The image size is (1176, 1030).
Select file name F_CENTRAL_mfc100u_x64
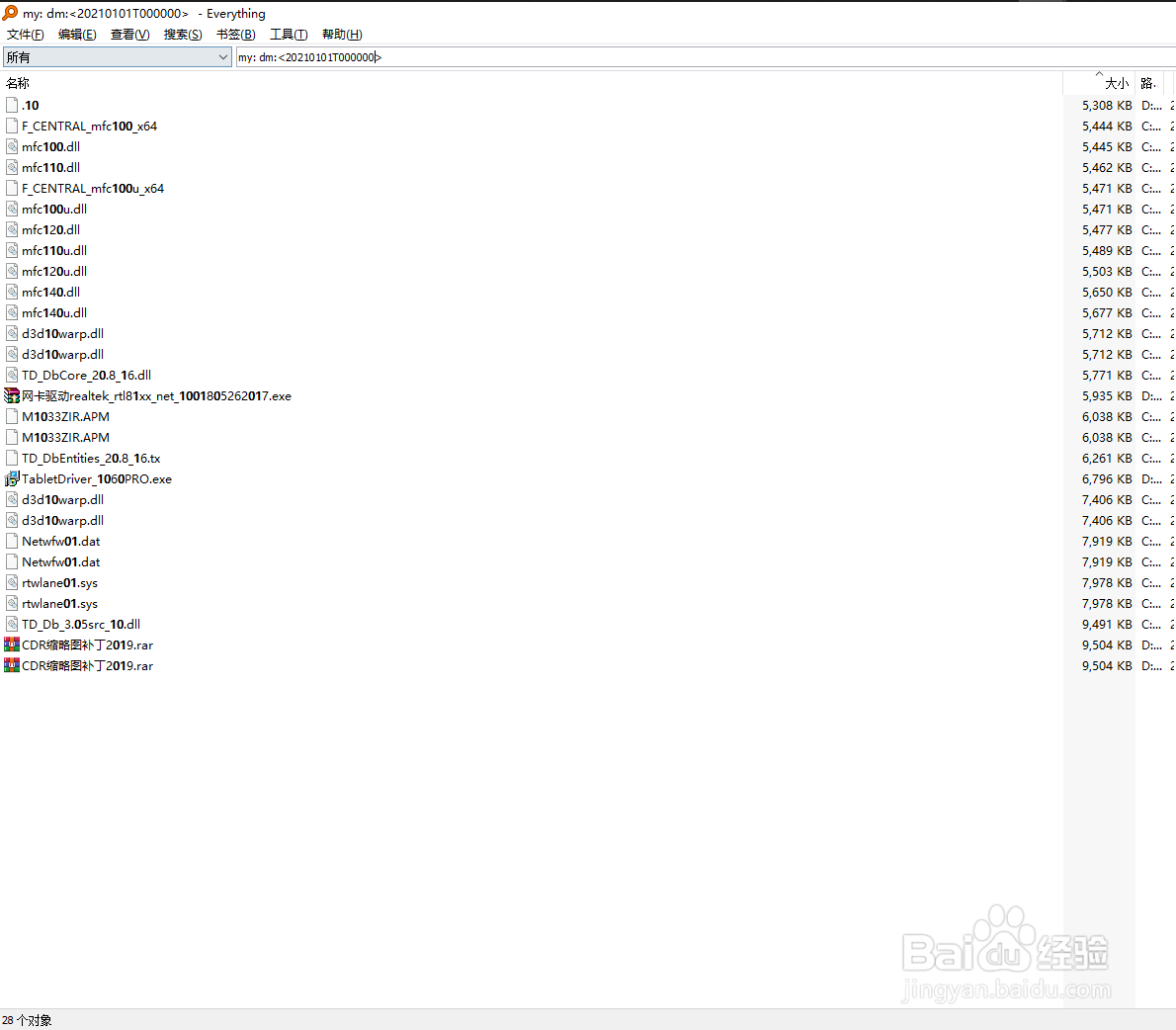point(93,188)
